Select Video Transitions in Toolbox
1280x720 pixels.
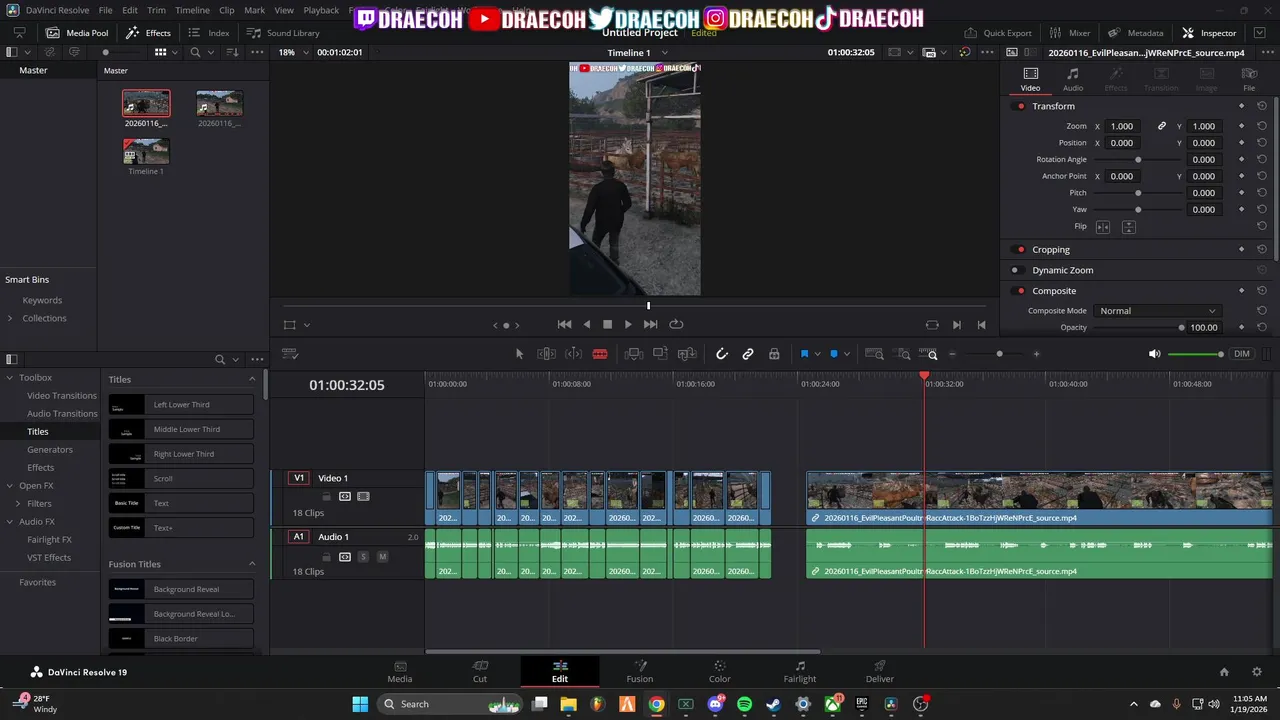click(62, 395)
